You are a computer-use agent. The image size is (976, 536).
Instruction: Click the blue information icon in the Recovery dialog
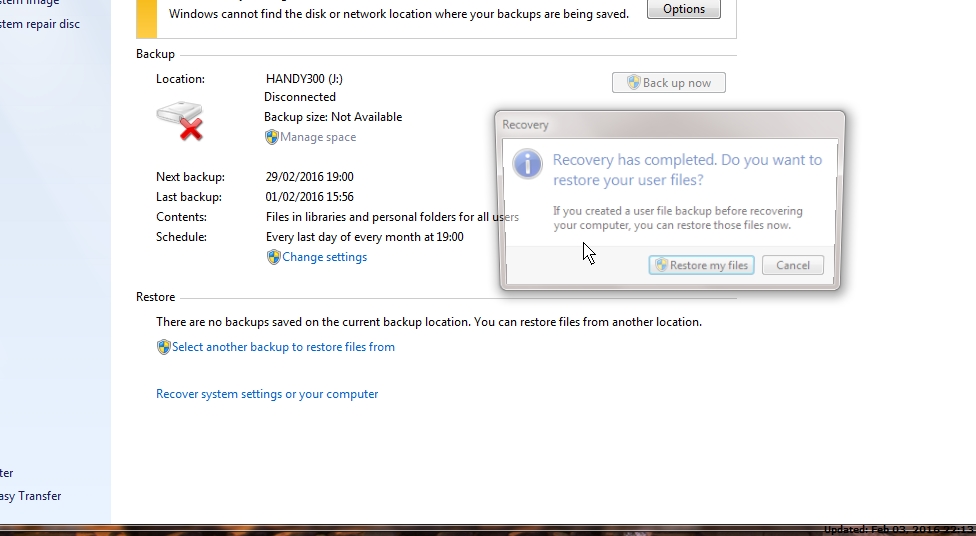coord(527,163)
